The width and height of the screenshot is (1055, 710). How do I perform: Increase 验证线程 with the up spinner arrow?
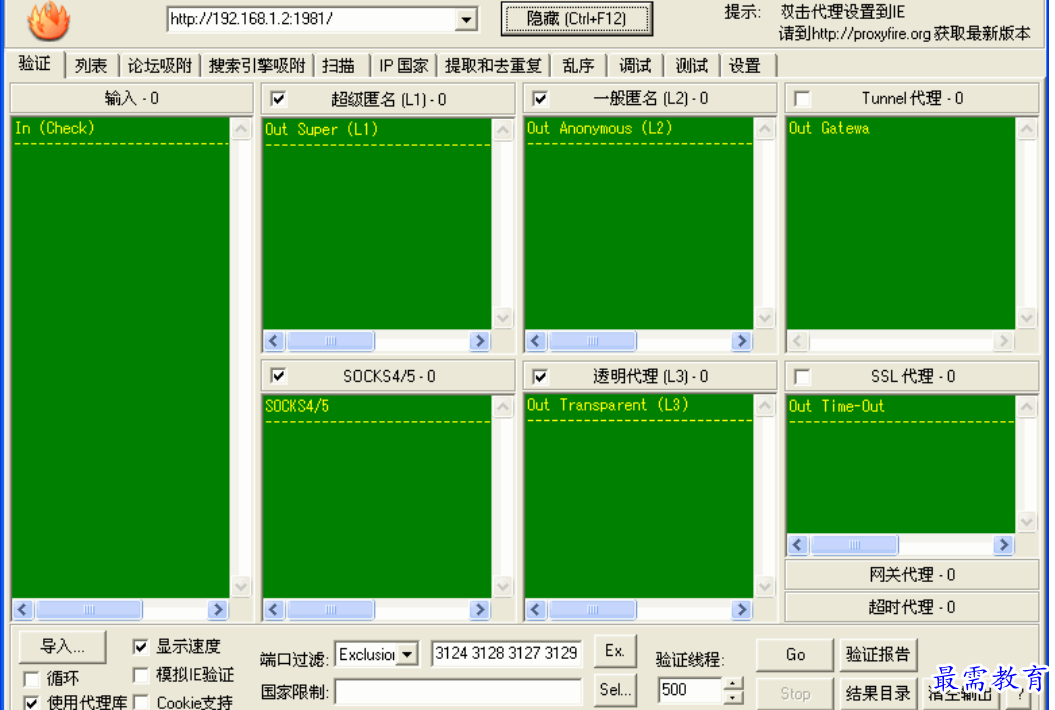(733, 684)
